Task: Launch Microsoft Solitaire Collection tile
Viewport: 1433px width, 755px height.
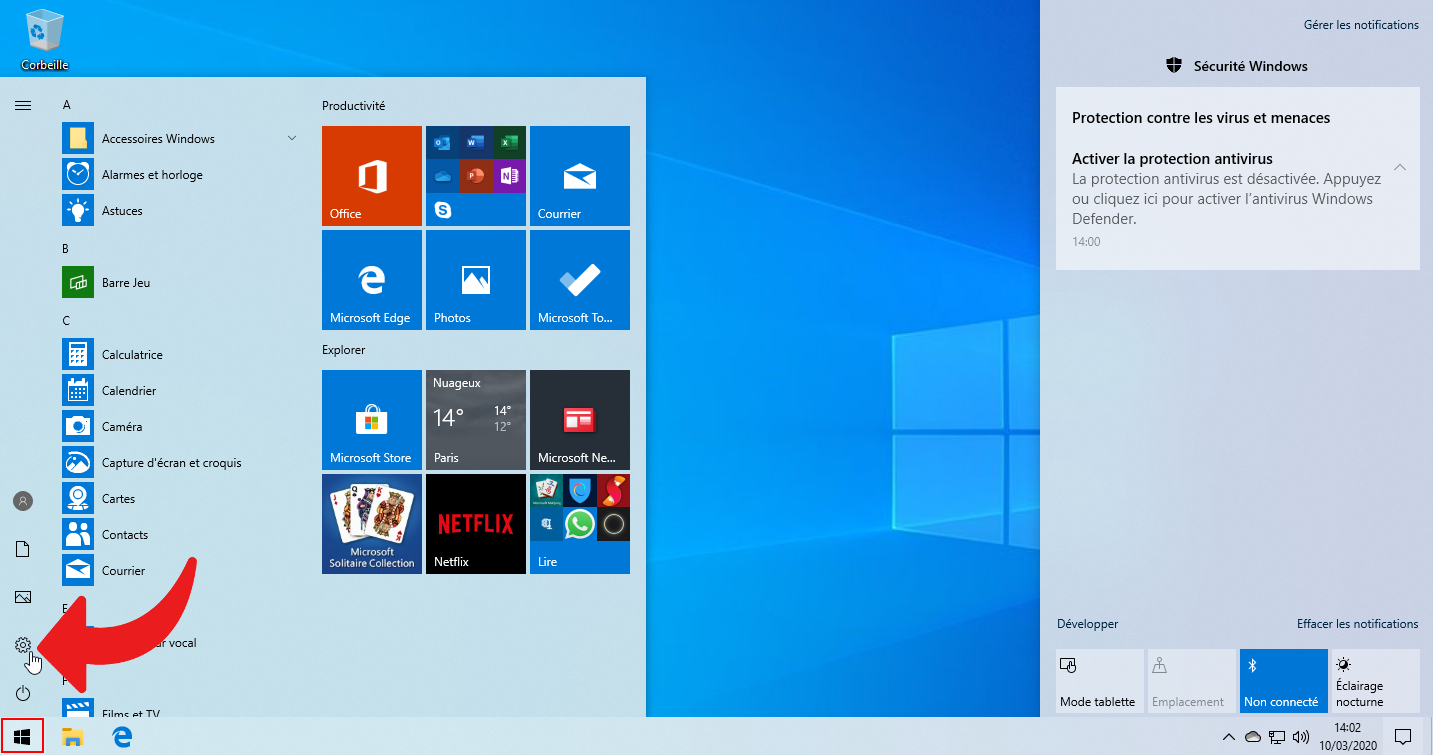Action: [372, 524]
